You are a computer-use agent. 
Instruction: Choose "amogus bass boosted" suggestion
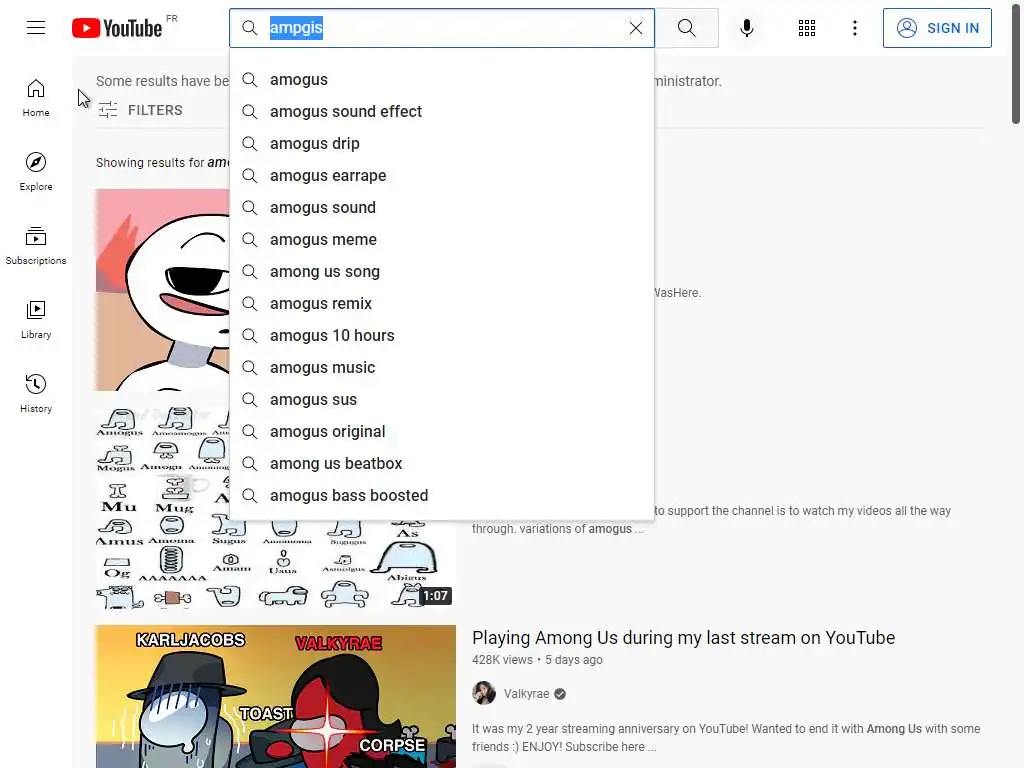click(442, 496)
